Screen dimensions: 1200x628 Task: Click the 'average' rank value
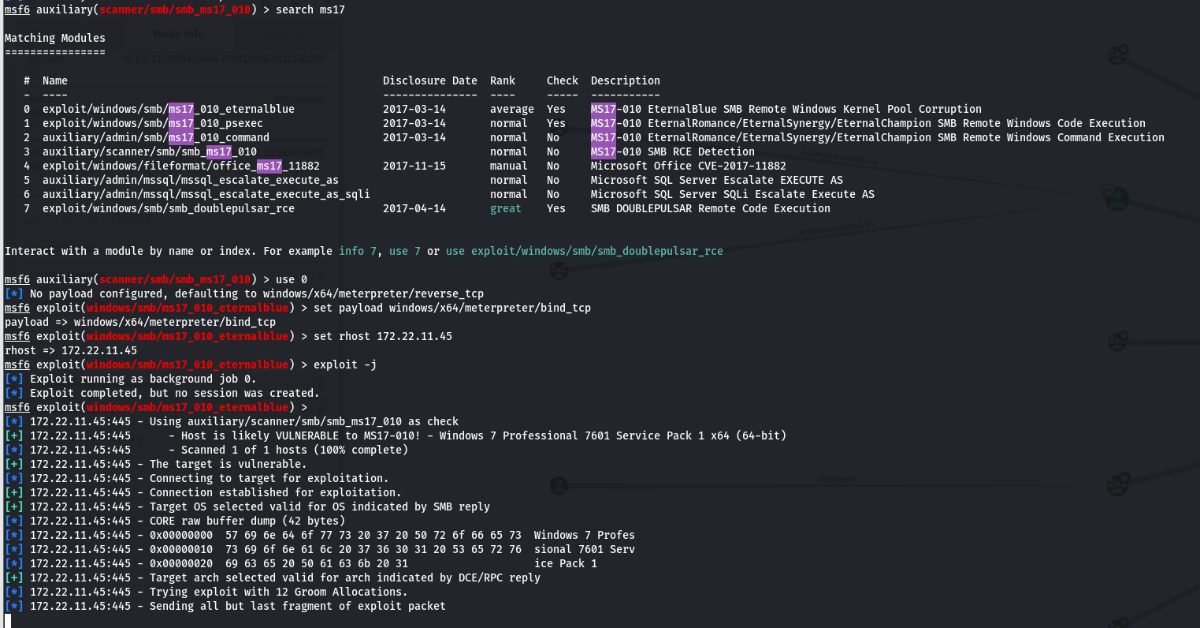pos(512,109)
